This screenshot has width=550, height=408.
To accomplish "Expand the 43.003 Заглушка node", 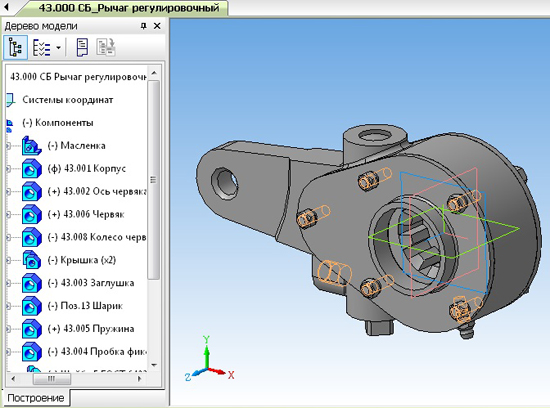I will [8, 283].
